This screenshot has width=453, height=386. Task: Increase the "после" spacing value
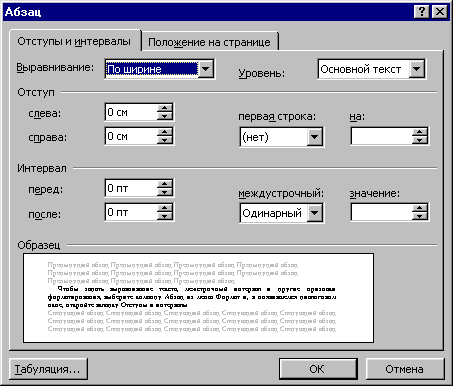click(x=165, y=208)
